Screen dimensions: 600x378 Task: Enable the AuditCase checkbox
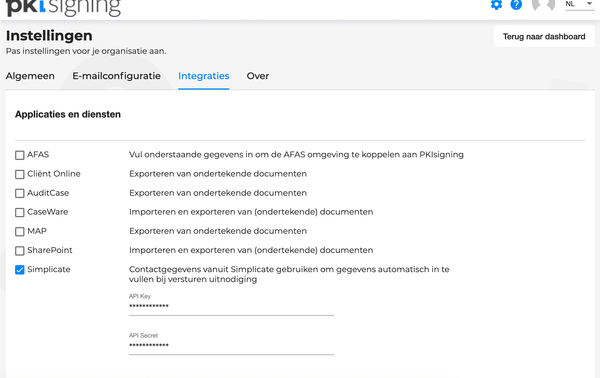click(20, 193)
